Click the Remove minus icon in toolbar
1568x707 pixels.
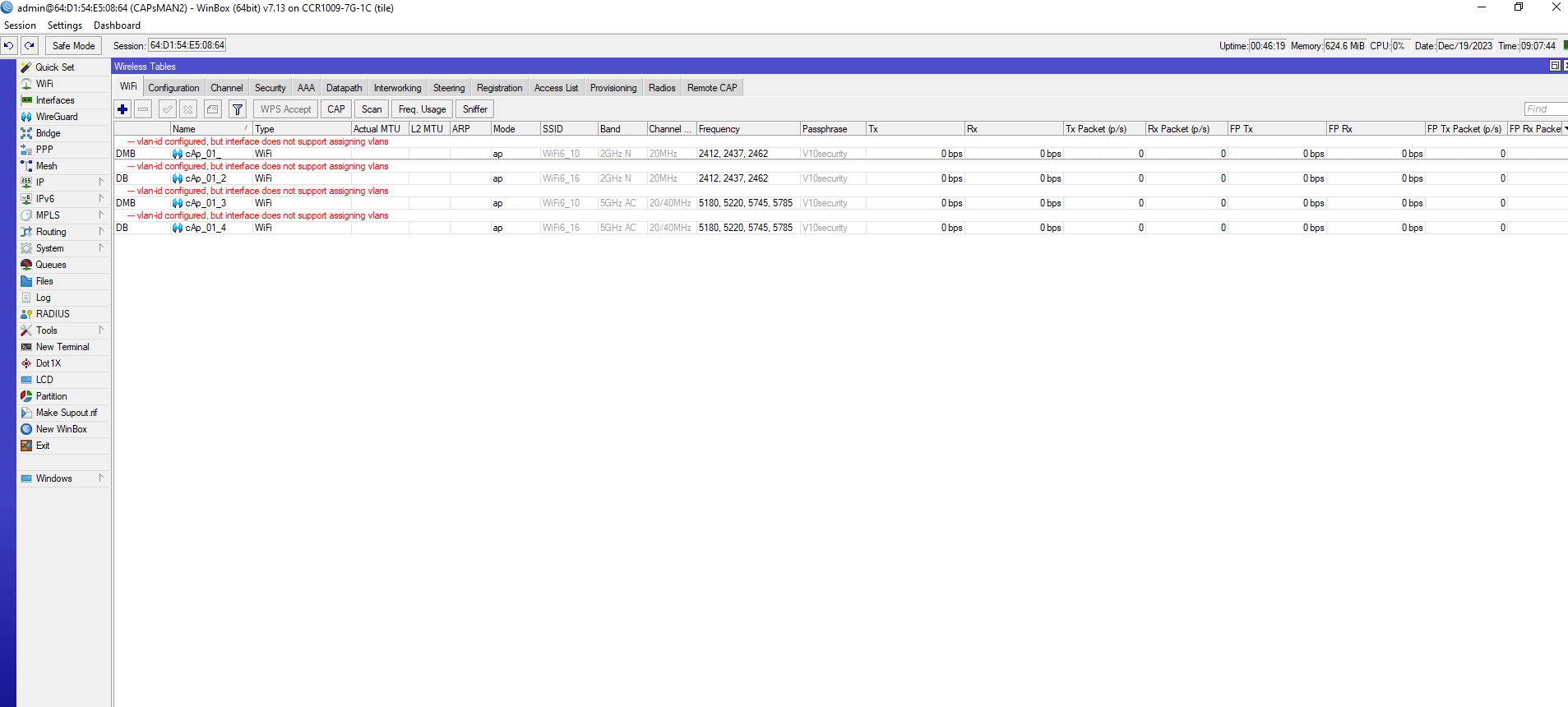point(143,109)
